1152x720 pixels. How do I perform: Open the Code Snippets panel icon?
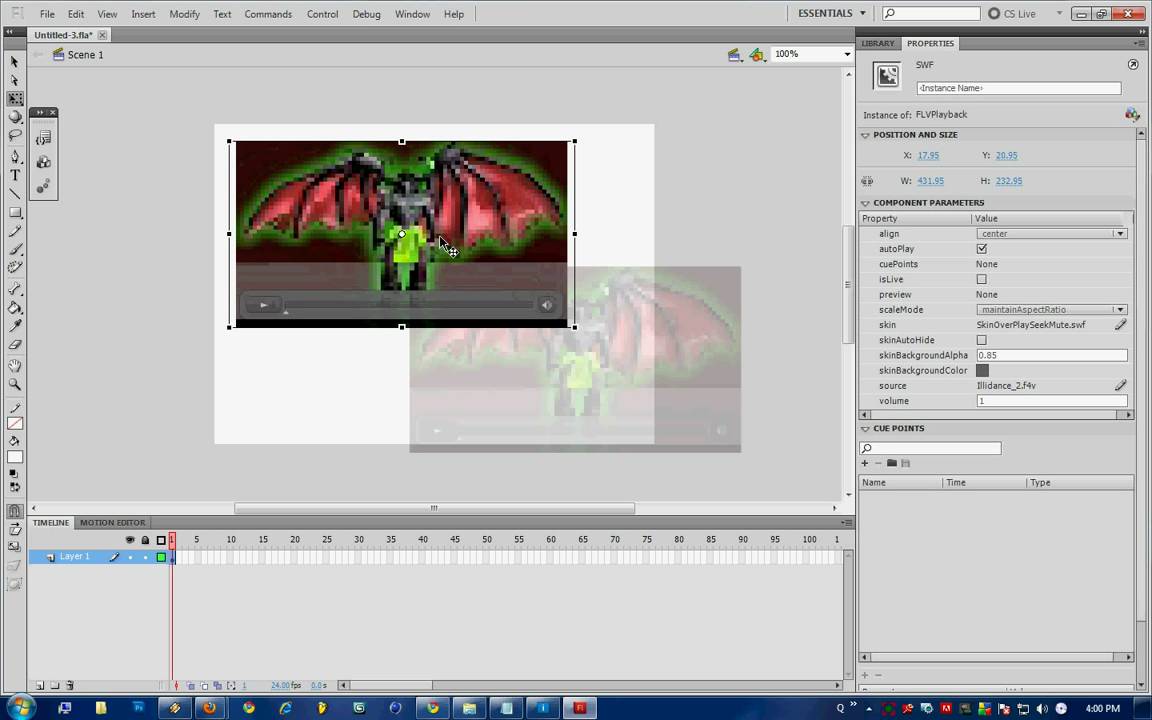[x=43, y=137]
